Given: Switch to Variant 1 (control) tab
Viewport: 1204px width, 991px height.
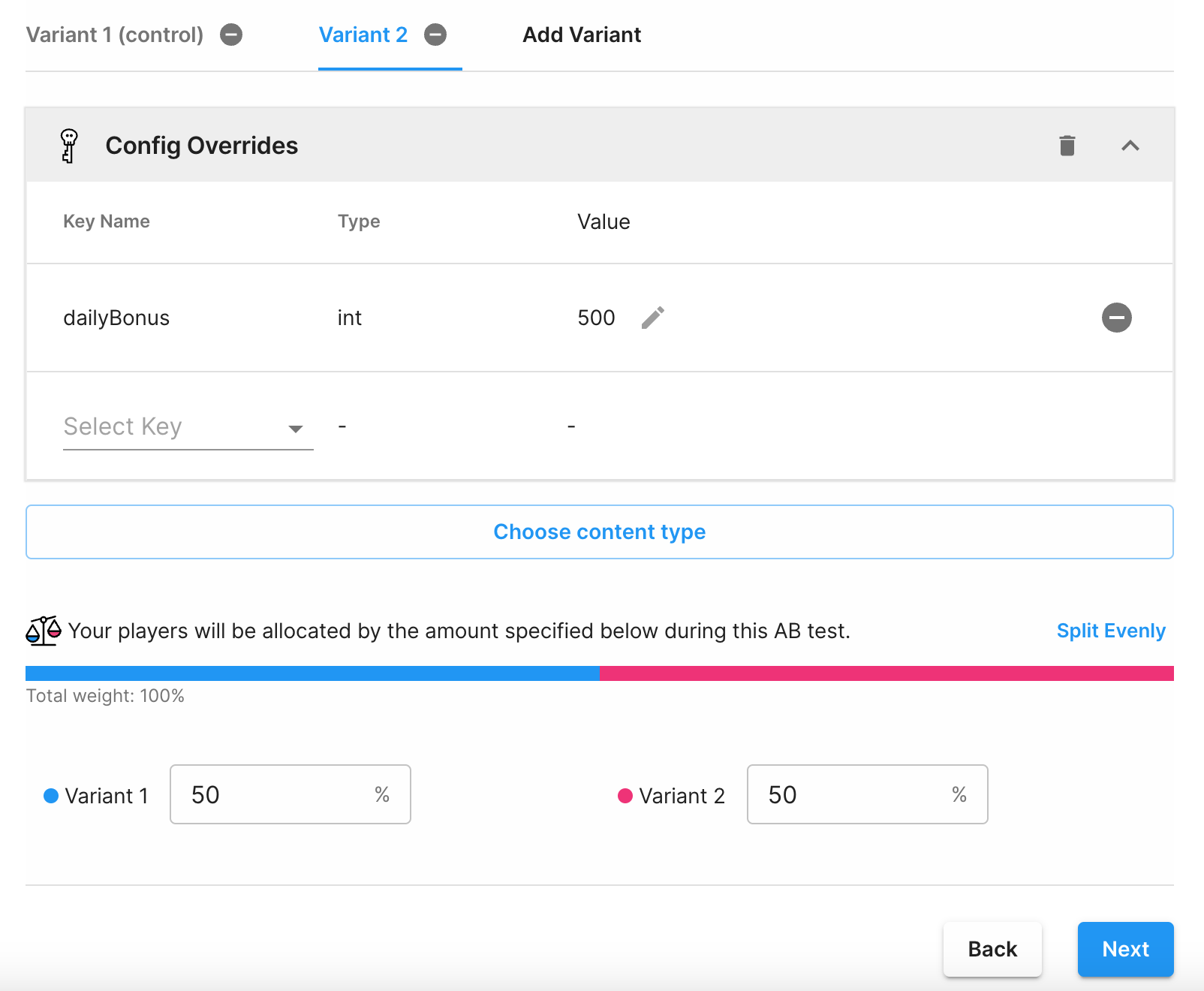Looking at the screenshot, I should pyautogui.click(x=115, y=35).
